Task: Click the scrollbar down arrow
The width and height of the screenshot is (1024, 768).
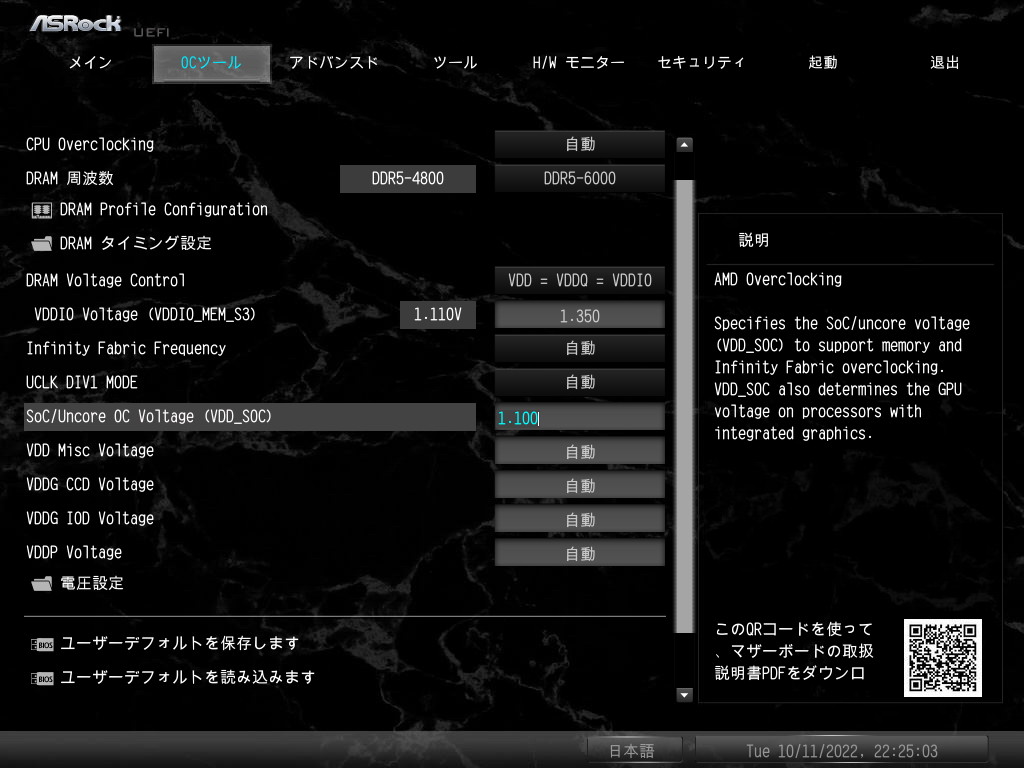Action: [x=684, y=695]
